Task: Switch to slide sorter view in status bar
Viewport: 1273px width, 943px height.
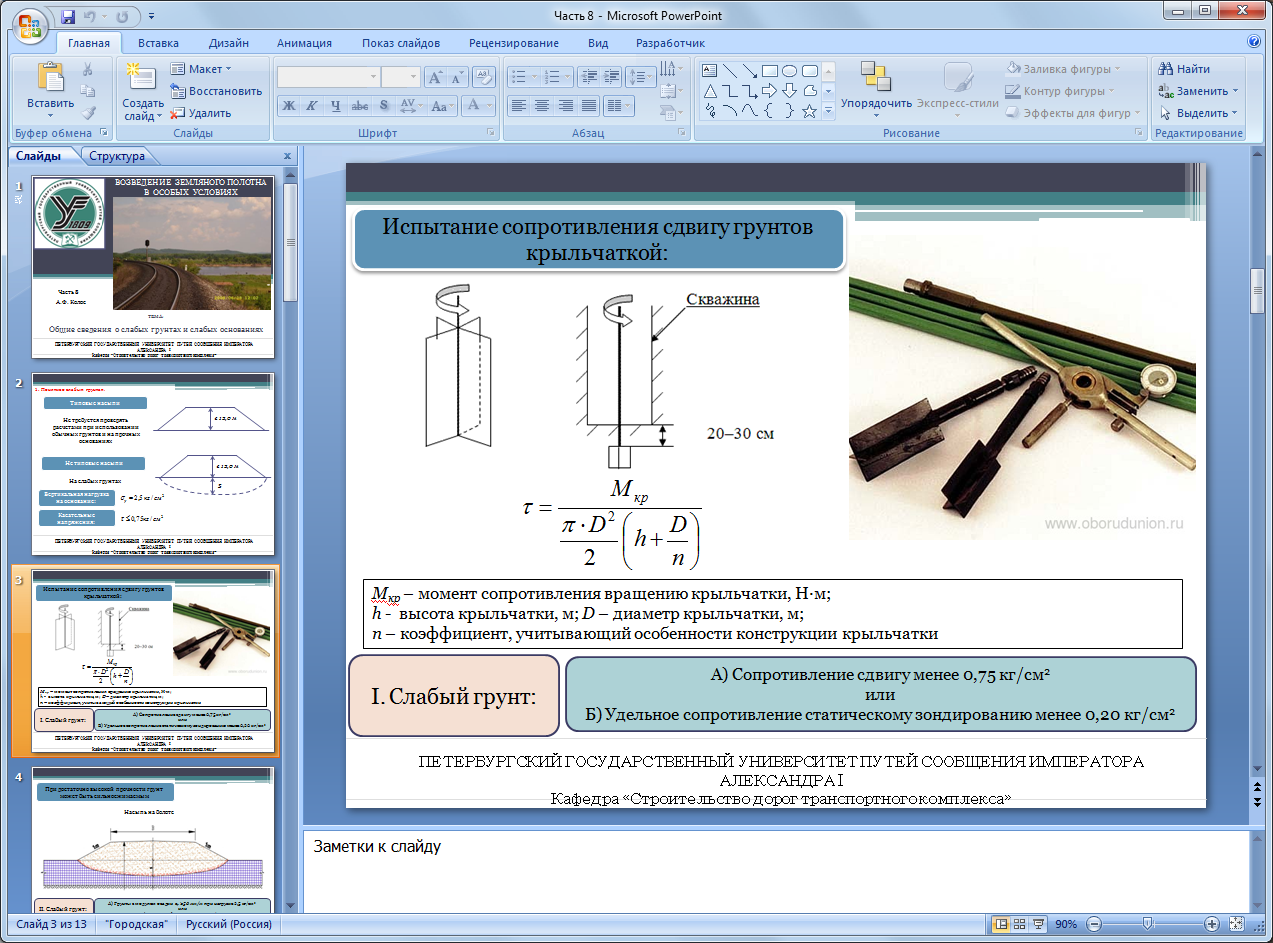Action: click(x=1020, y=924)
